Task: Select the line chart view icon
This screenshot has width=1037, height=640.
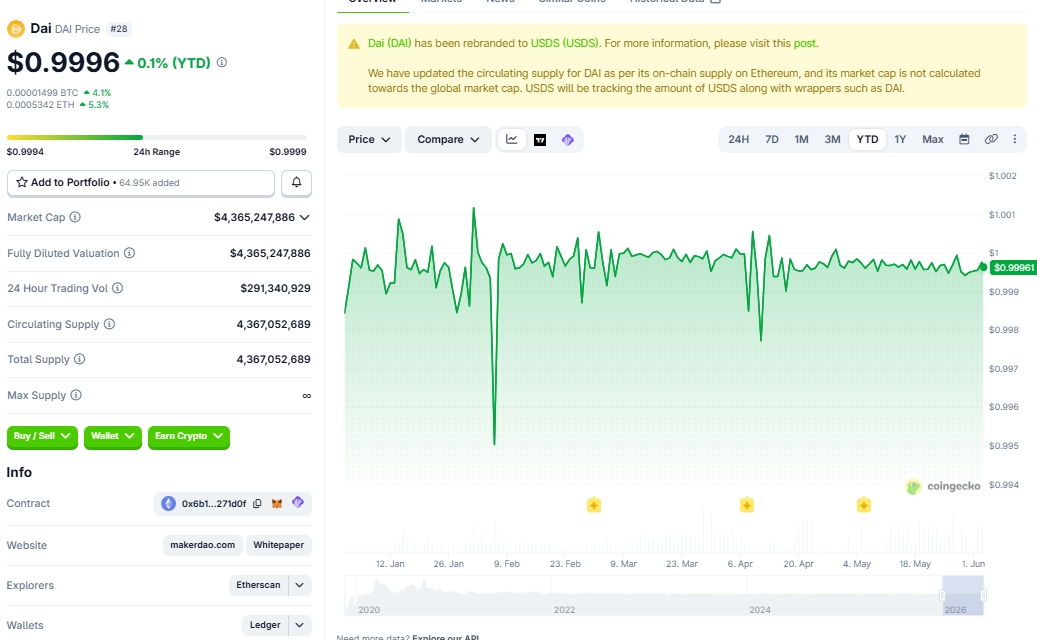Action: click(x=511, y=140)
